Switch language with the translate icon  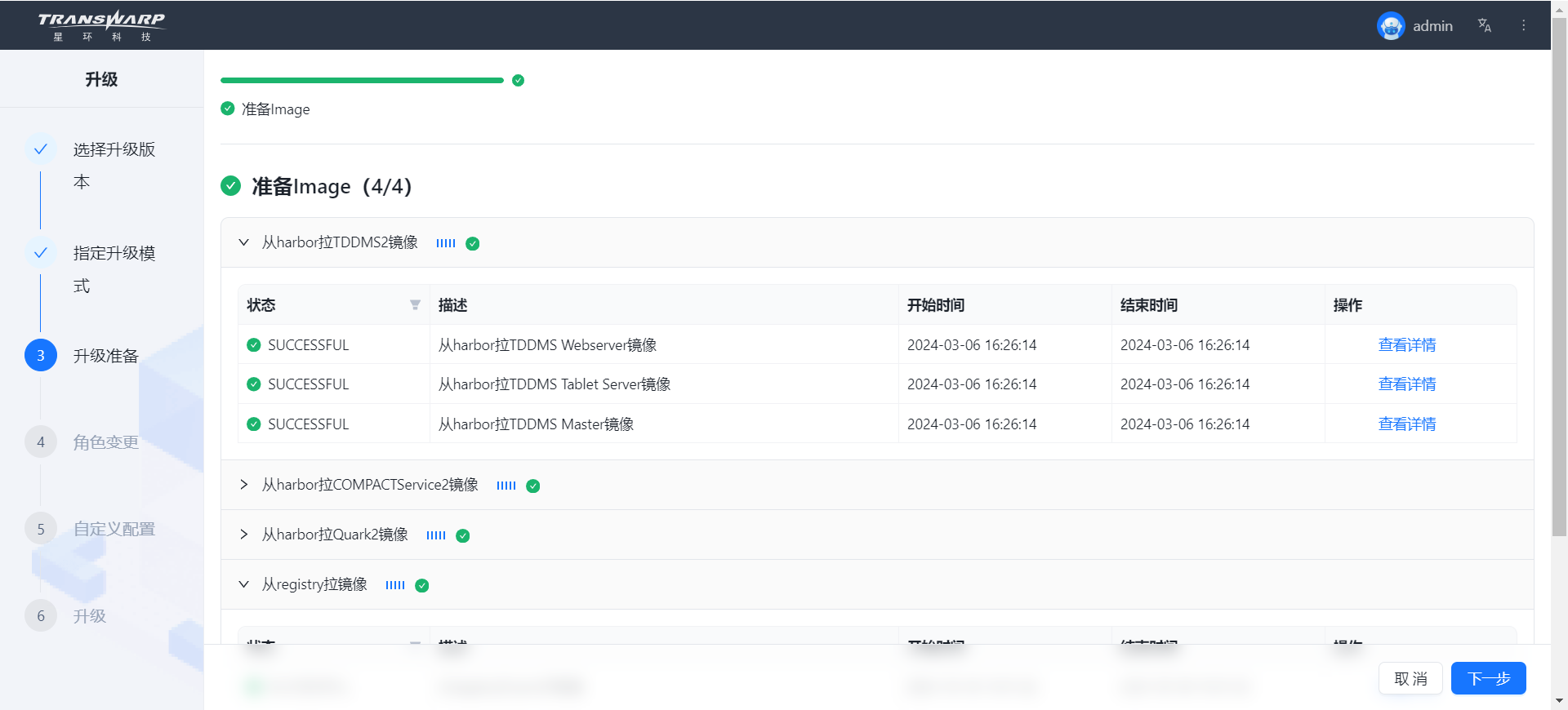(1485, 25)
